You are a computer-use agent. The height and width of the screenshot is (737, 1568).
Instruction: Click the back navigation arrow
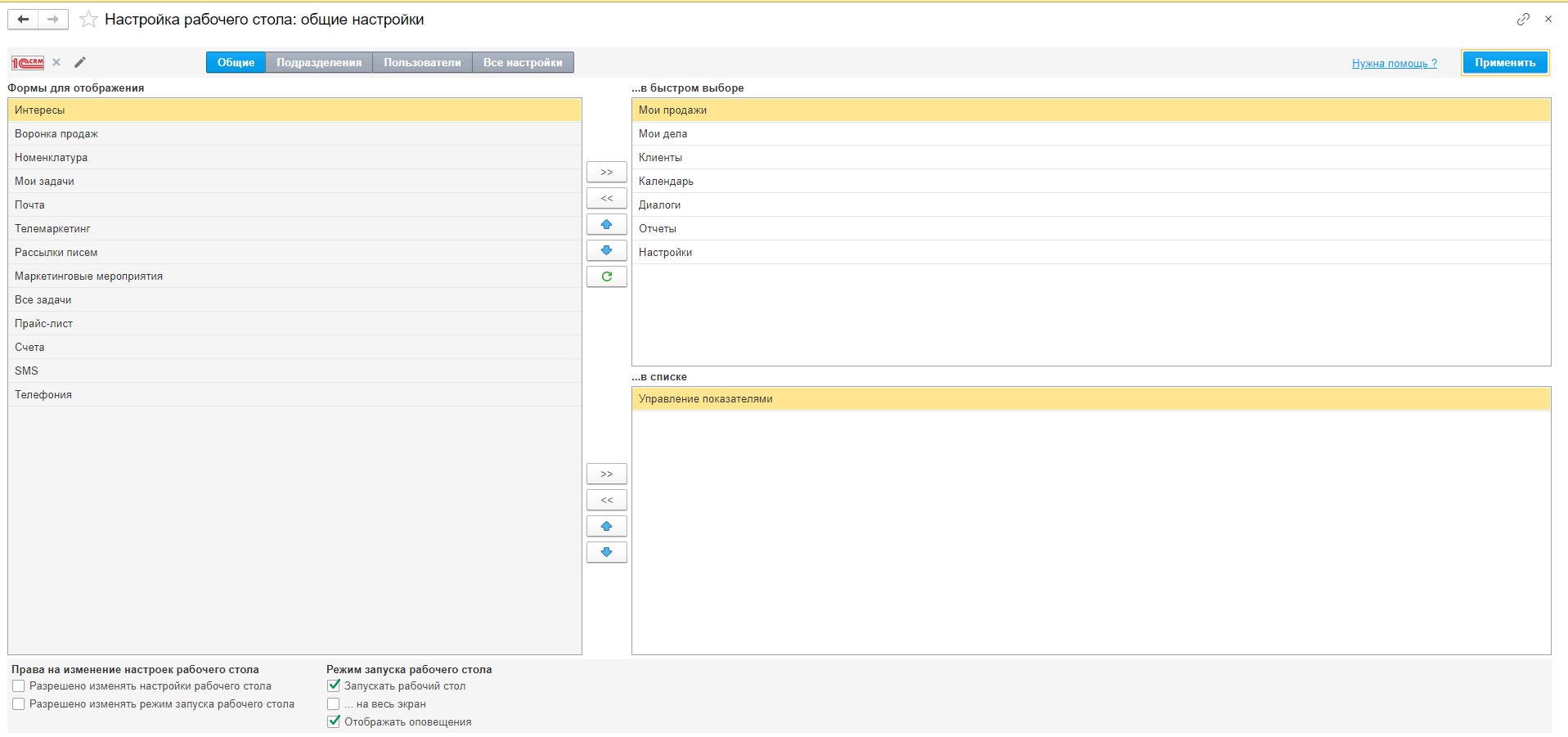[23, 20]
